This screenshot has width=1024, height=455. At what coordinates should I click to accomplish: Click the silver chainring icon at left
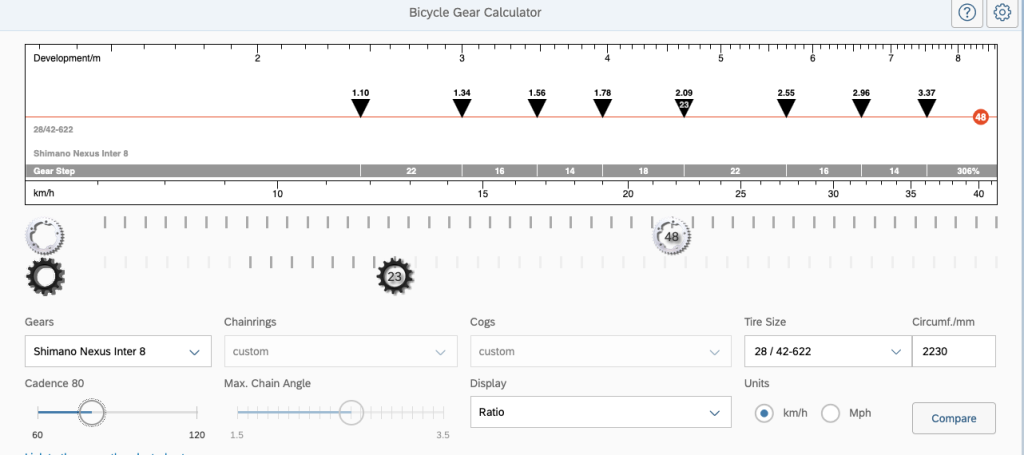point(45,237)
